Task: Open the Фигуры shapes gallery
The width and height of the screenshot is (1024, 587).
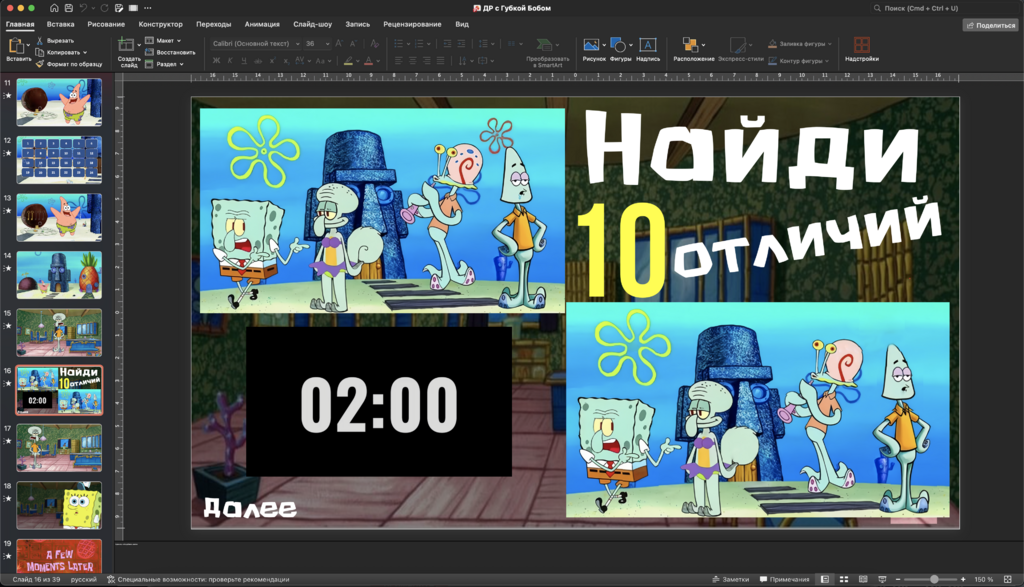Action: [x=618, y=45]
